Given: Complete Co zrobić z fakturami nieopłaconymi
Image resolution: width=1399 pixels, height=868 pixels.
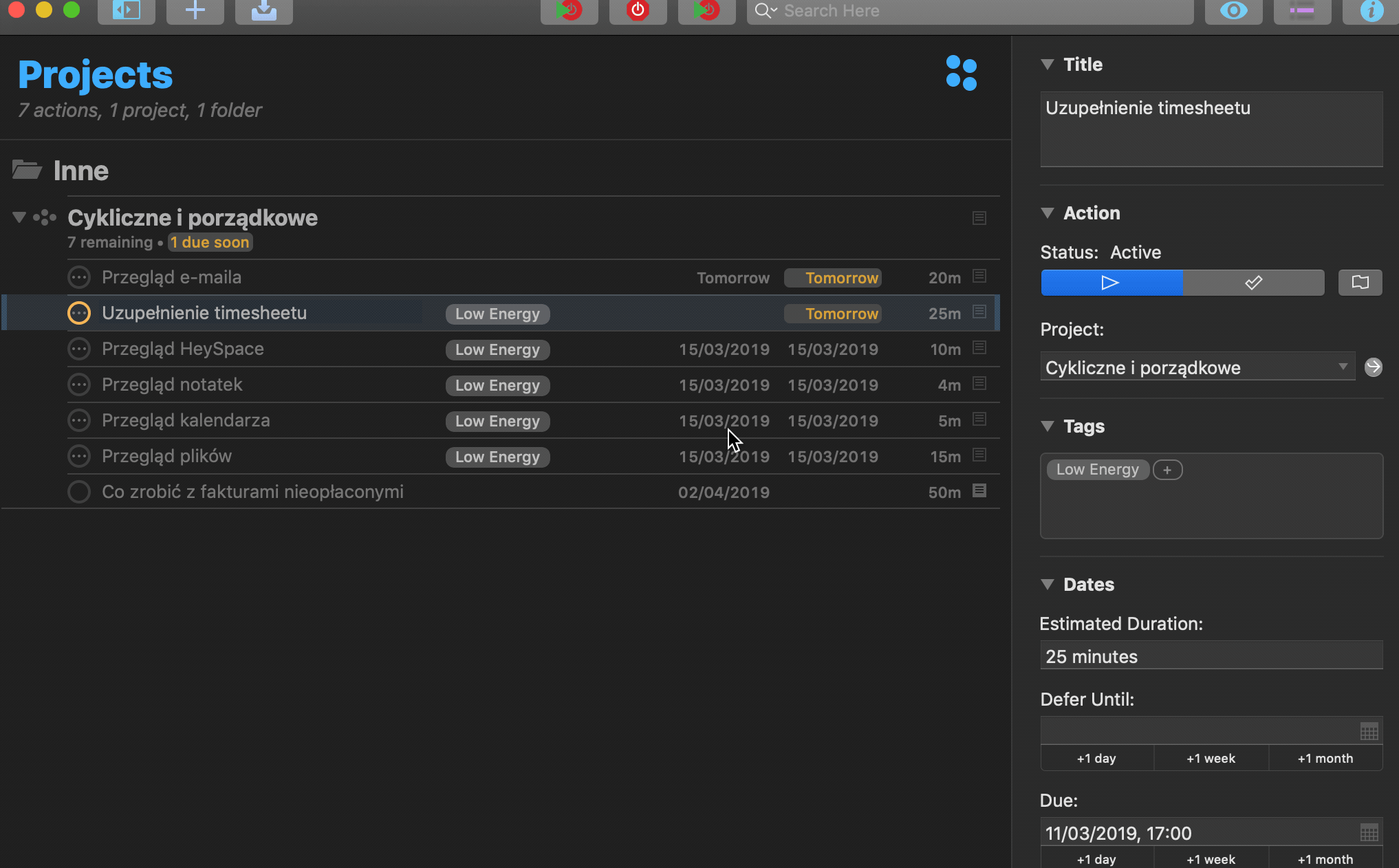Looking at the screenshot, I should (79, 492).
